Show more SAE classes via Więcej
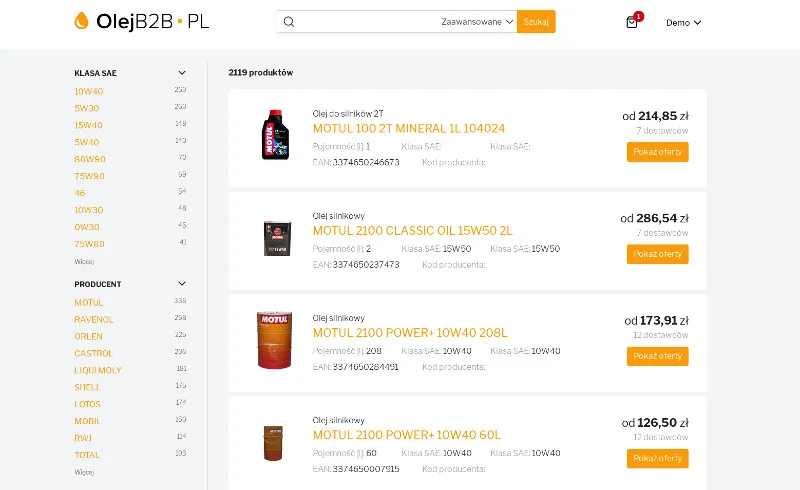This screenshot has width=800, height=490. click(84, 261)
